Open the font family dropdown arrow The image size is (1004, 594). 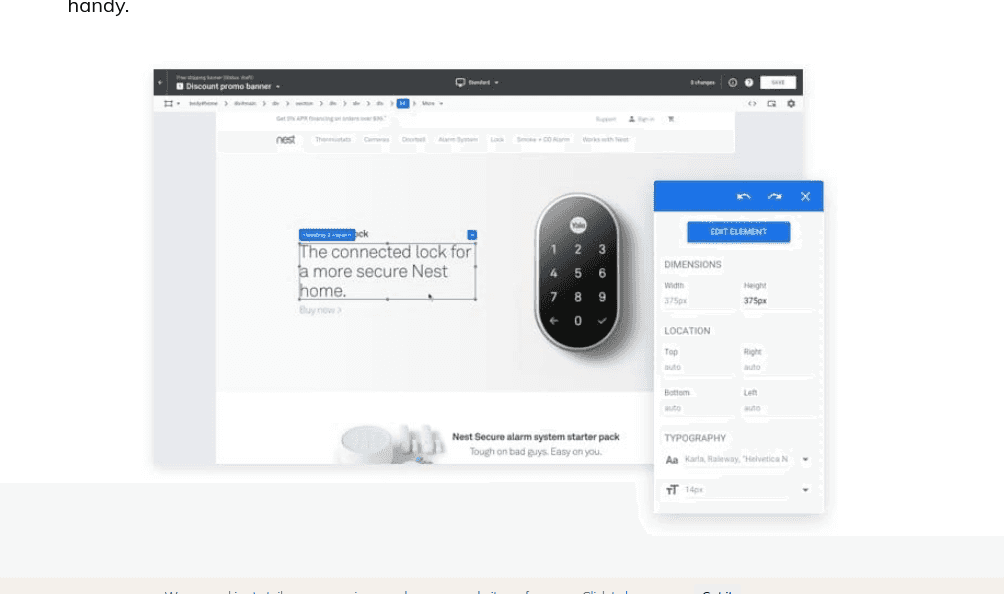tap(806, 460)
